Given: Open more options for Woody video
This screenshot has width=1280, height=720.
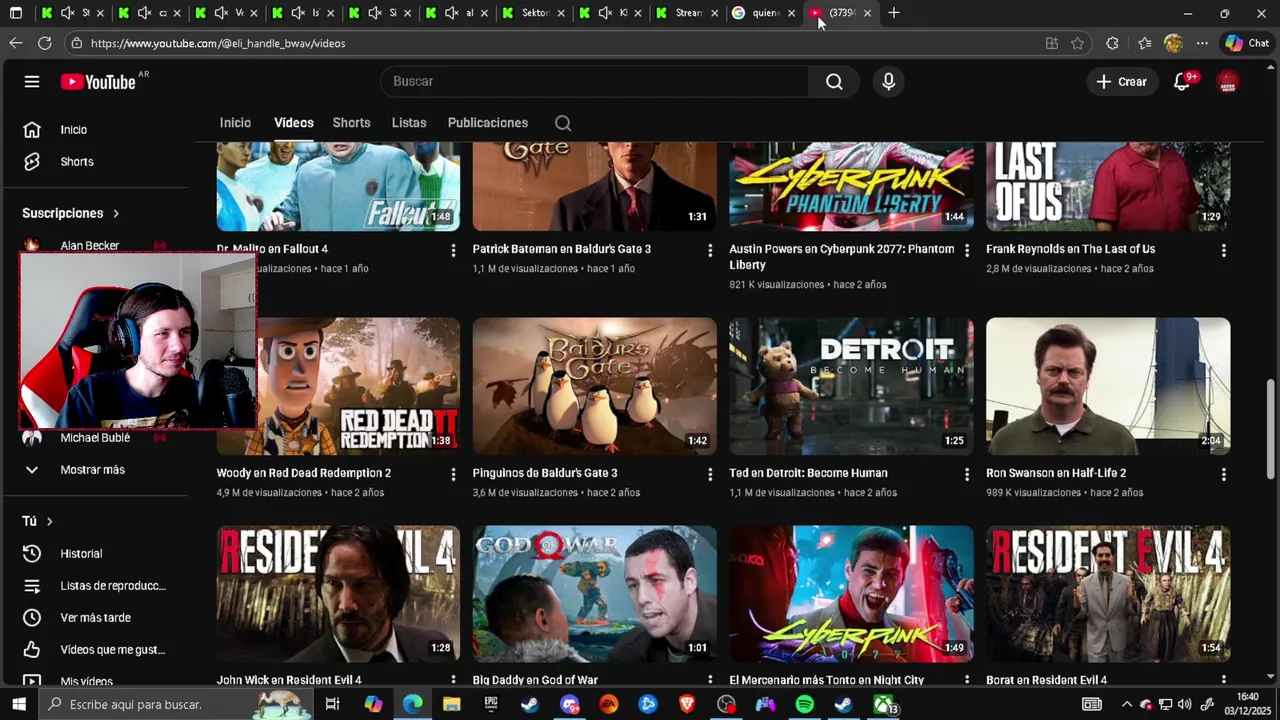Looking at the screenshot, I should 453,474.
